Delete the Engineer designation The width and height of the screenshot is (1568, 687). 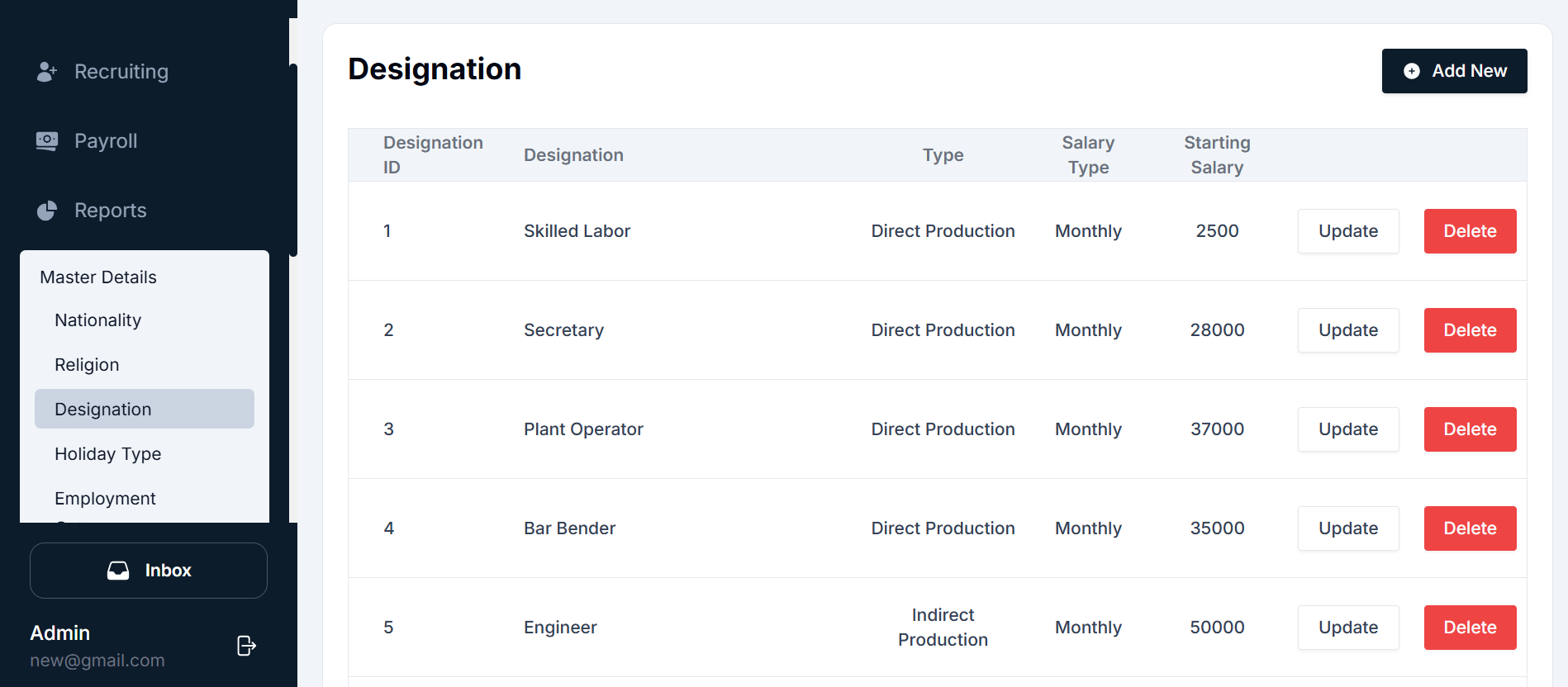coord(1470,628)
